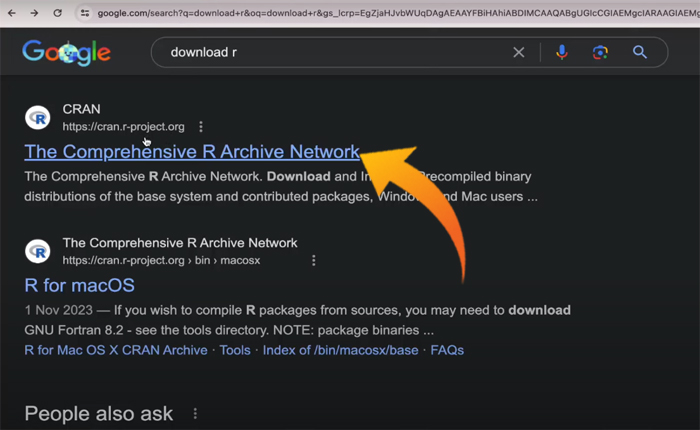The image size is (700, 430).
Task: Reload the current page
Action: click(x=58, y=13)
